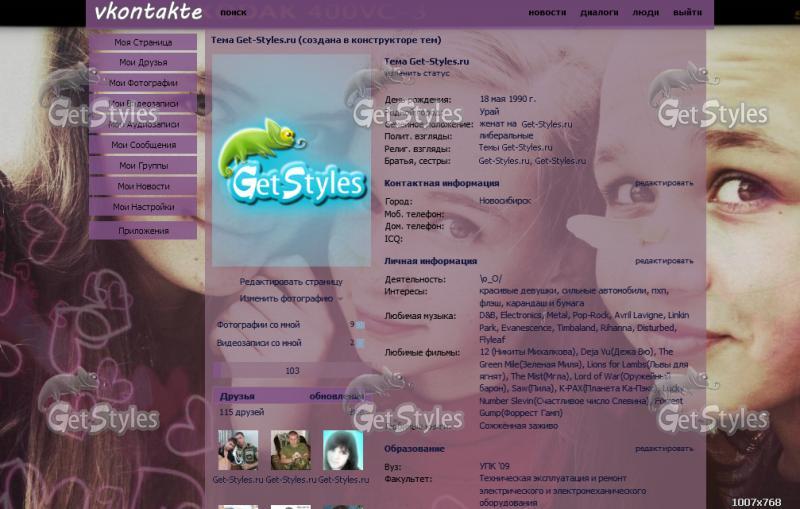Click small icon beside Видеозаписи со мной count
The height and width of the screenshot is (509, 800).
(x=360, y=343)
